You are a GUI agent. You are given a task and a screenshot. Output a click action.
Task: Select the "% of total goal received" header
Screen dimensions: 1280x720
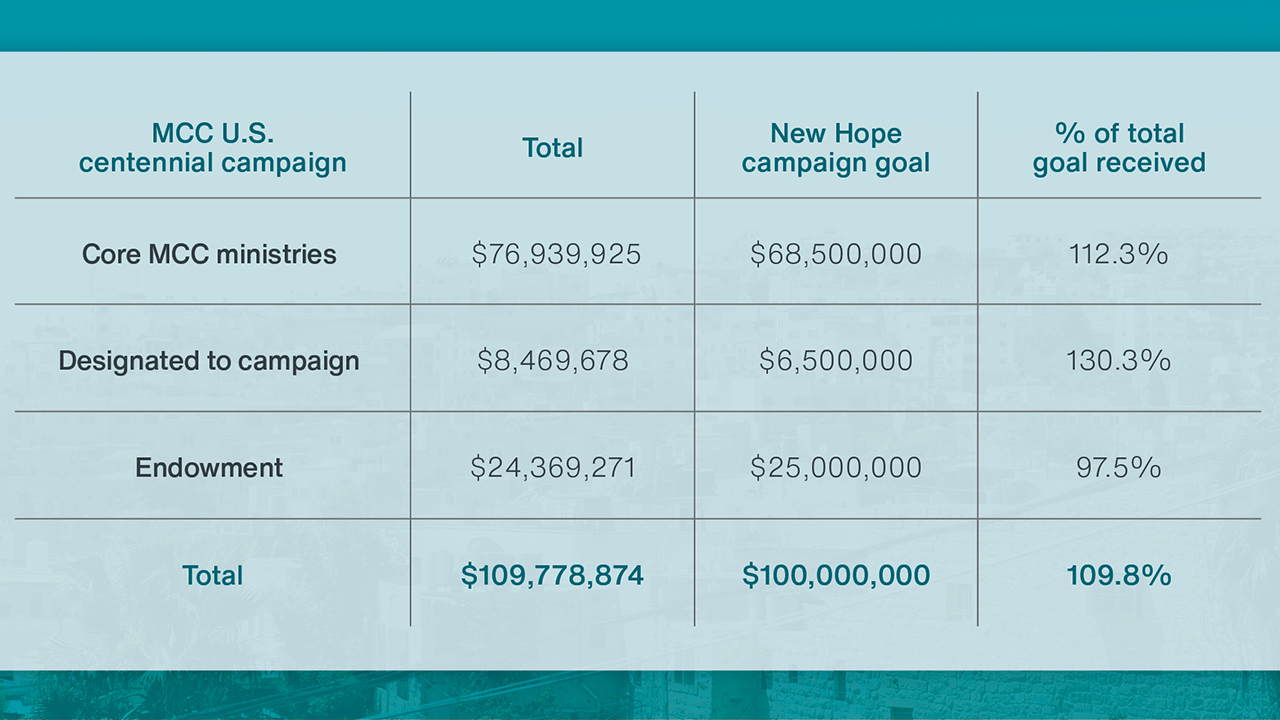click(1119, 148)
